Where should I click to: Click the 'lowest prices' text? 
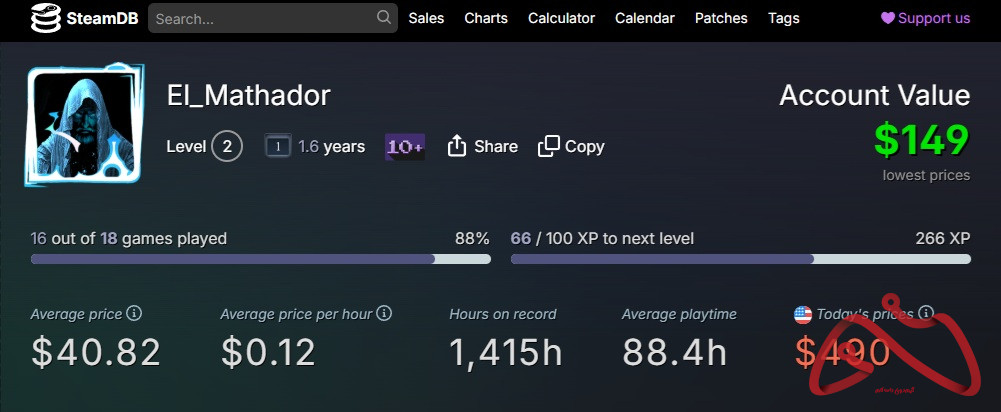926,175
